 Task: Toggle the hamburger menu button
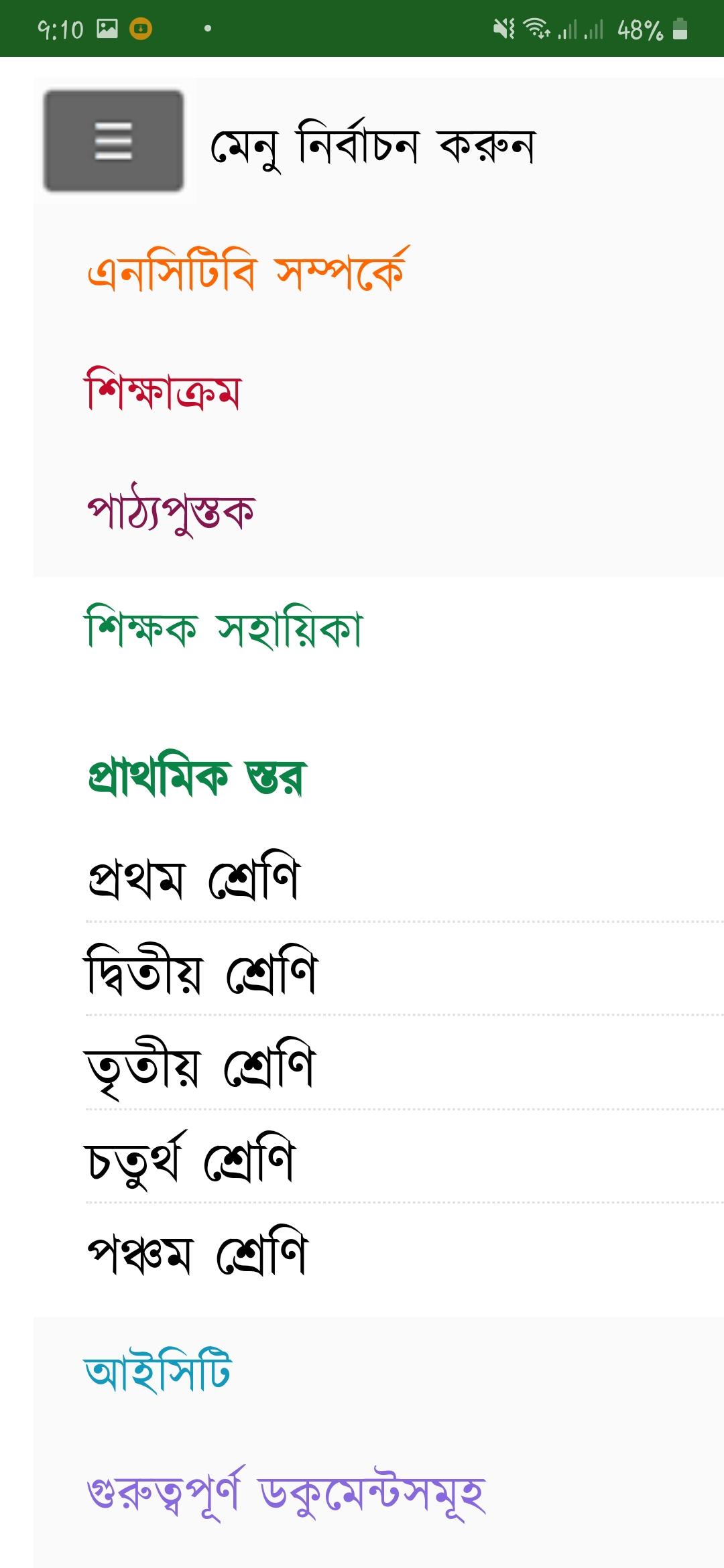[113, 141]
